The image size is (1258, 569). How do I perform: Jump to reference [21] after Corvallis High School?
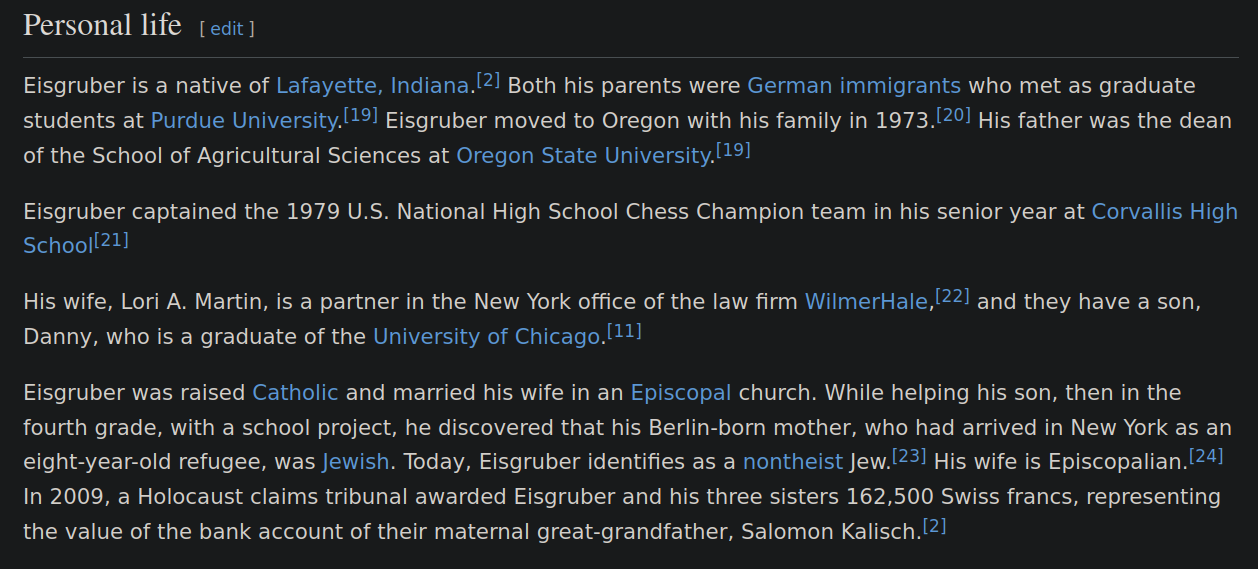coord(111,240)
